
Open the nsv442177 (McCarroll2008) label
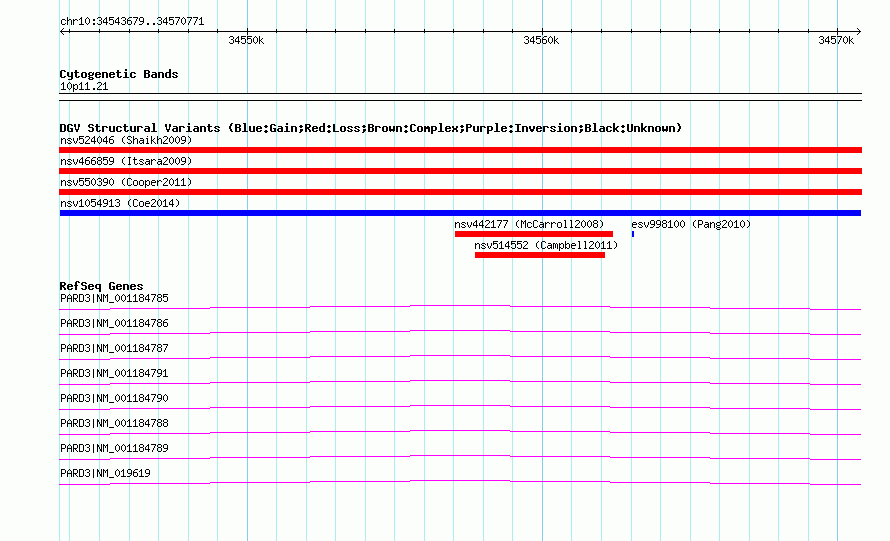click(529, 224)
